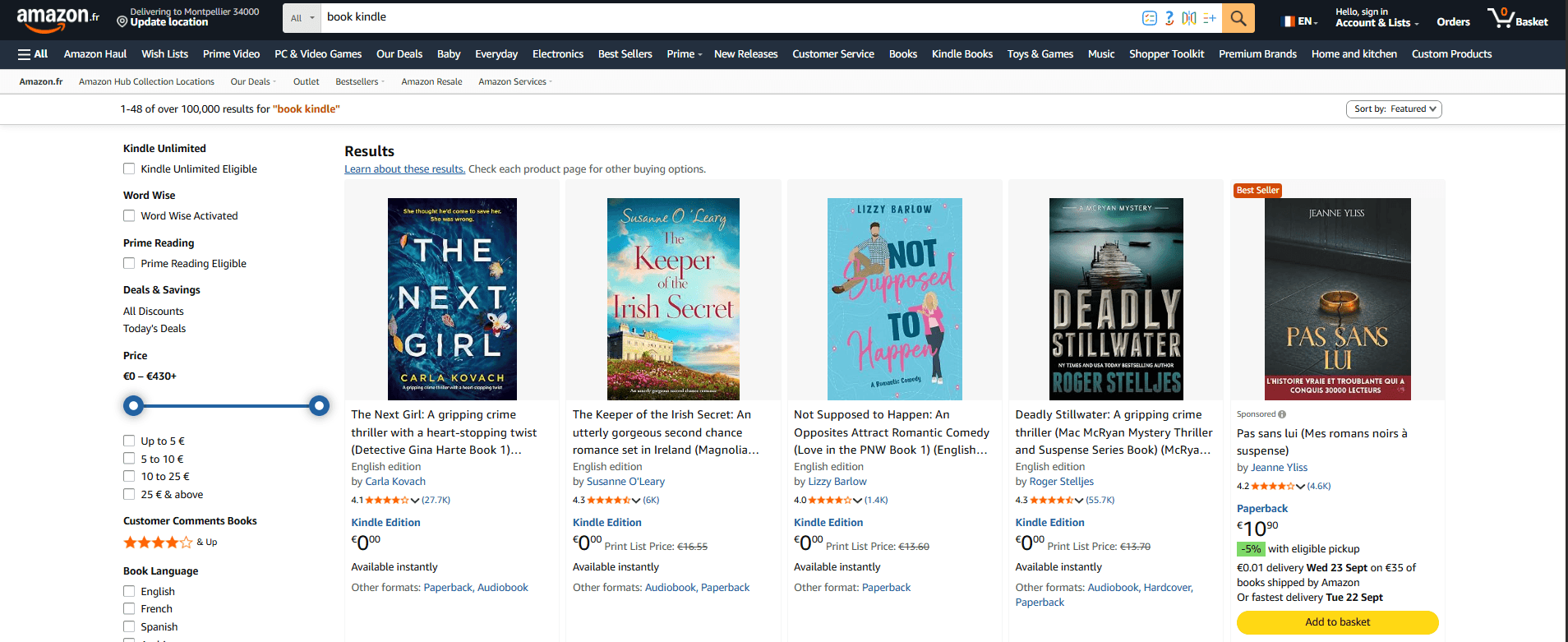The height and width of the screenshot is (642, 1568).
Task: Open Today's Deals filter link
Action: click(x=154, y=329)
